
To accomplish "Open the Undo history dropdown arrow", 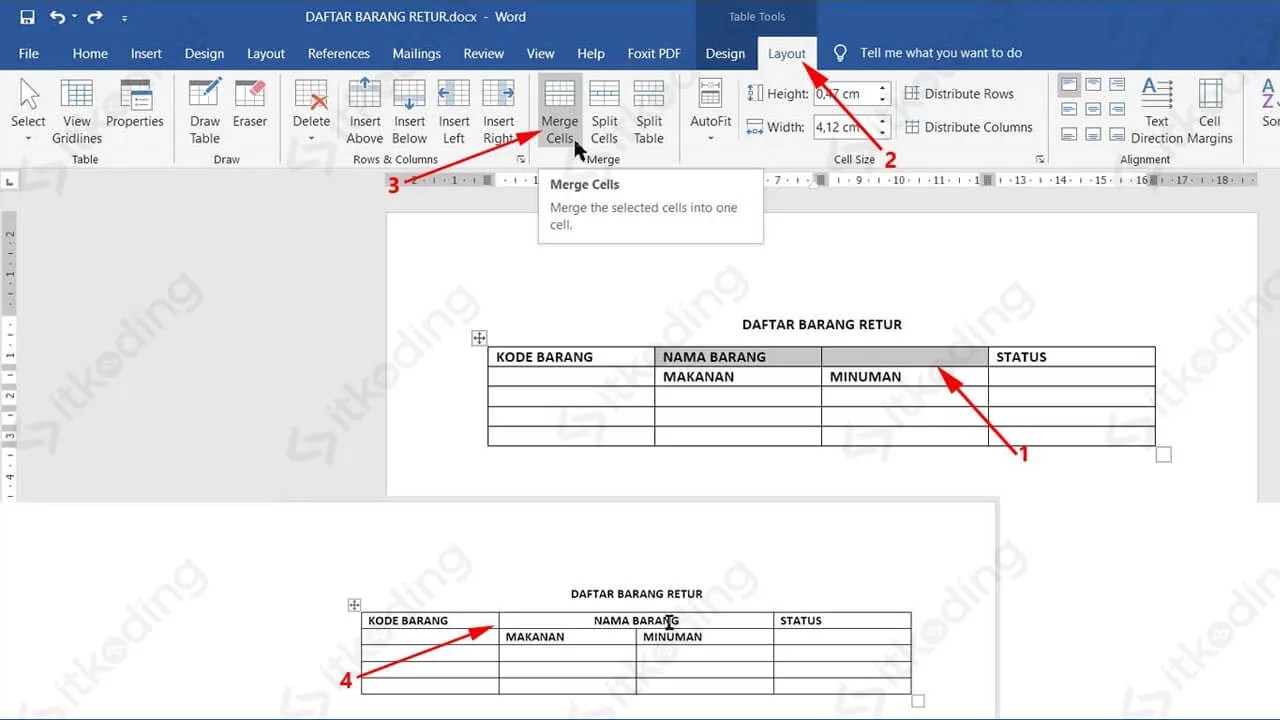I will pos(73,18).
